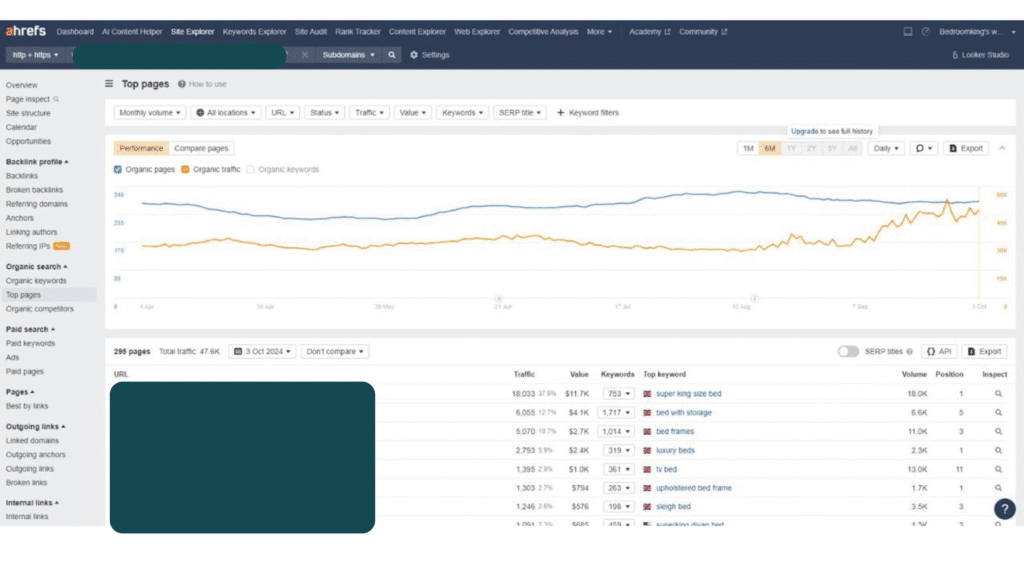Image resolution: width=1024 pixels, height=563 pixels.
Task: Open Keywords Explorer in the top menu
Action: [254, 32]
